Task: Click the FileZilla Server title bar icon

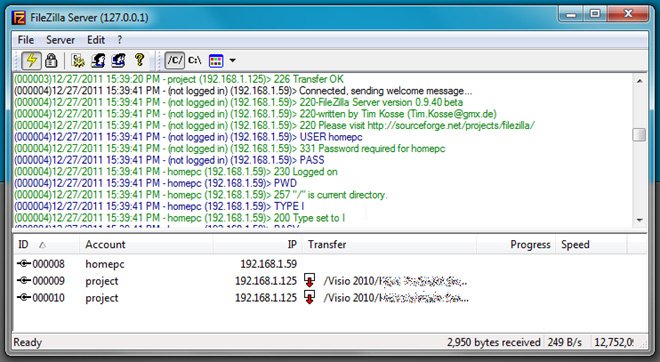Action: 19,18
